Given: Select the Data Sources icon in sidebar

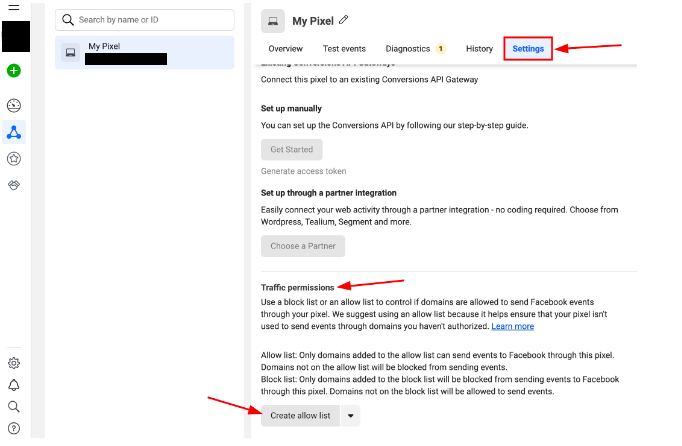Looking at the screenshot, I should [x=14, y=132].
